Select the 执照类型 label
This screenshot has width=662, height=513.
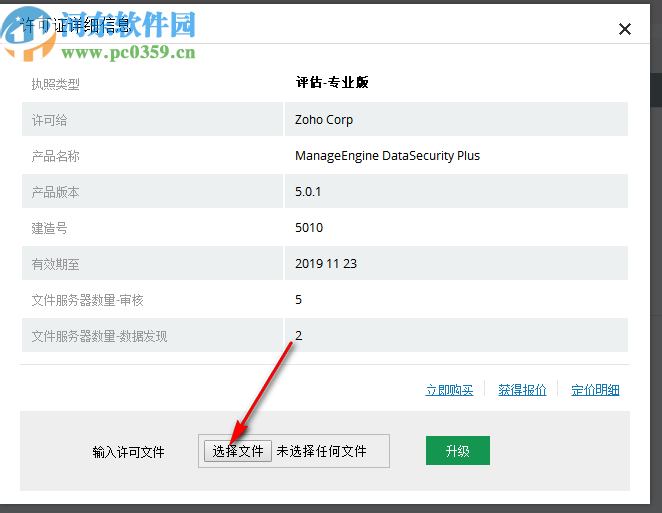click(55, 84)
